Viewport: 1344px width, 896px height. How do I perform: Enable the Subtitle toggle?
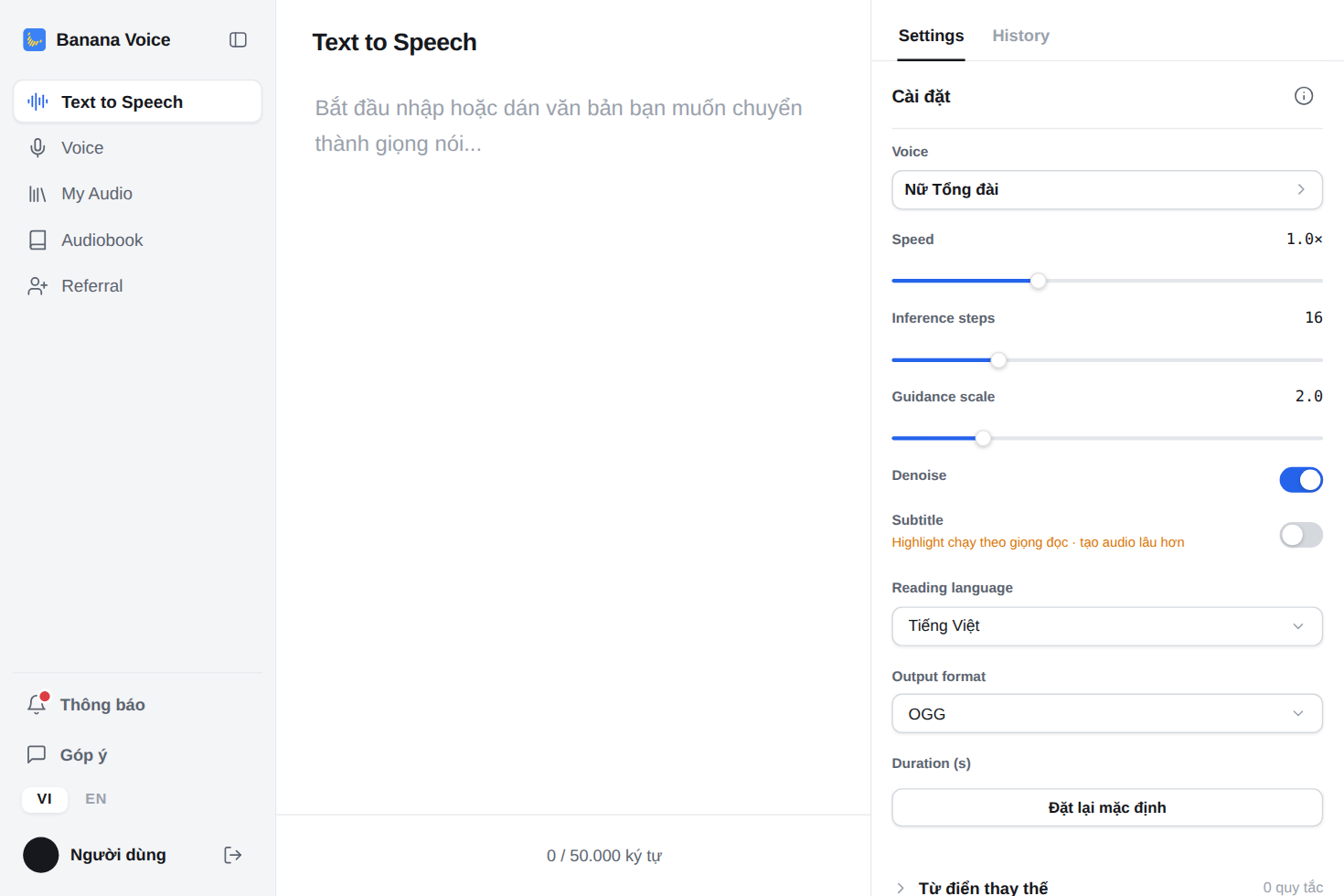pyautogui.click(x=1301, y=535)
